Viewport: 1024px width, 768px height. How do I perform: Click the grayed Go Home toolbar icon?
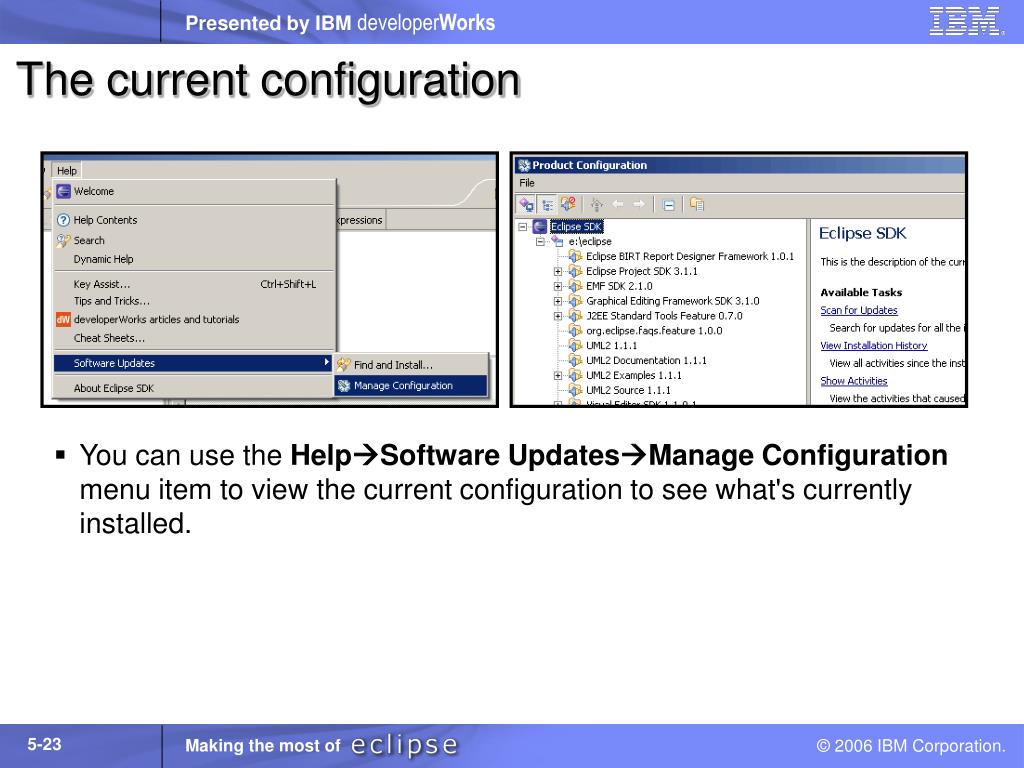tap(596, 204)
